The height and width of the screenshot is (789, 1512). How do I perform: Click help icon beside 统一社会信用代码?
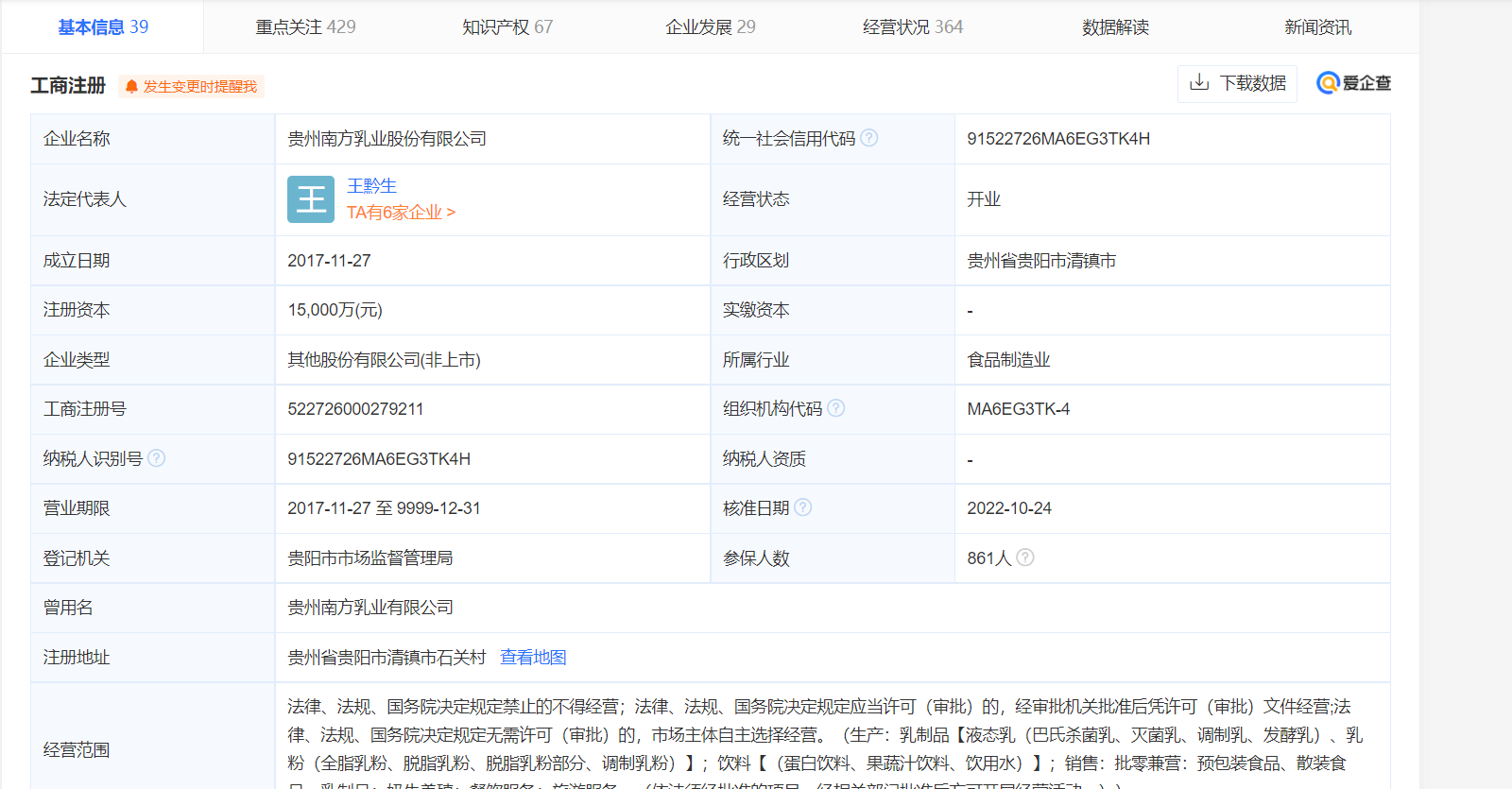[x=869, y=138]
